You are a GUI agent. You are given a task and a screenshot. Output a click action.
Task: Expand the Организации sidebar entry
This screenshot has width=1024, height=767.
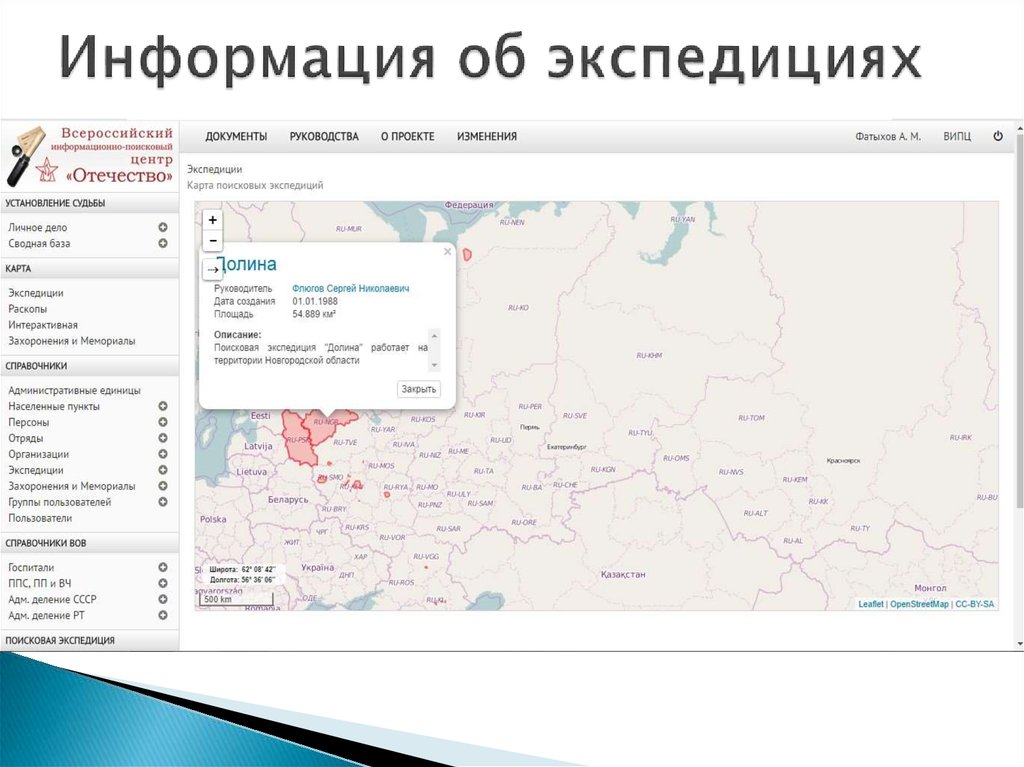click(162, 454)
